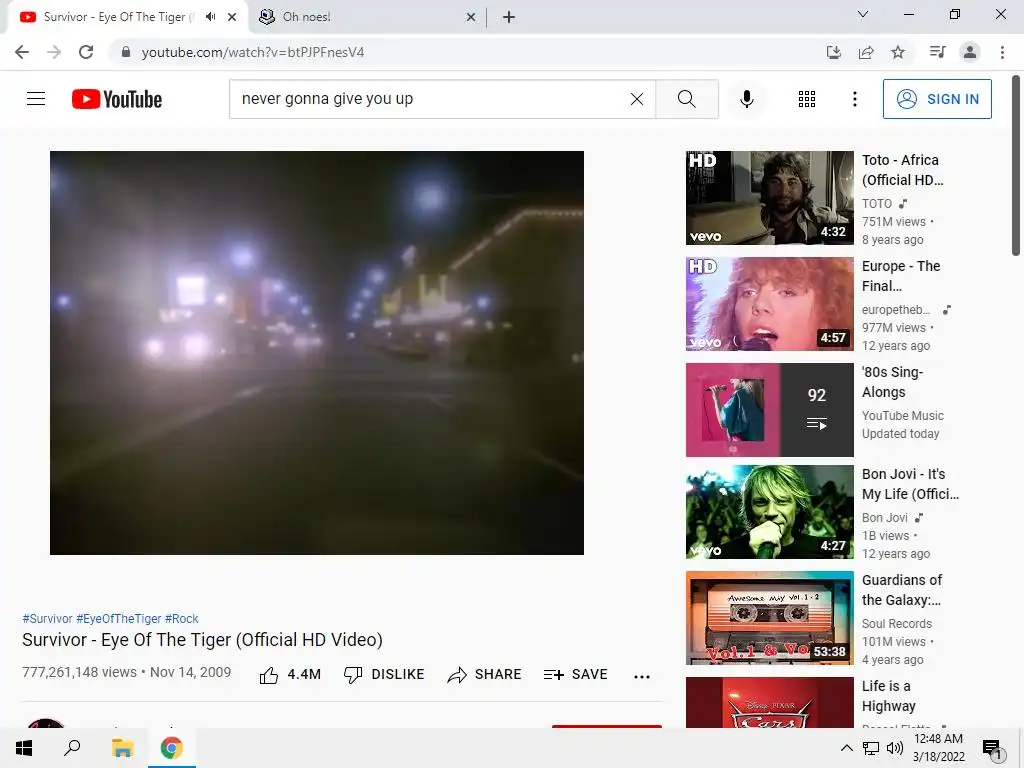Open more actions ellipsis under video
The height and width of the screenshot is (768, 1024).
642,677
